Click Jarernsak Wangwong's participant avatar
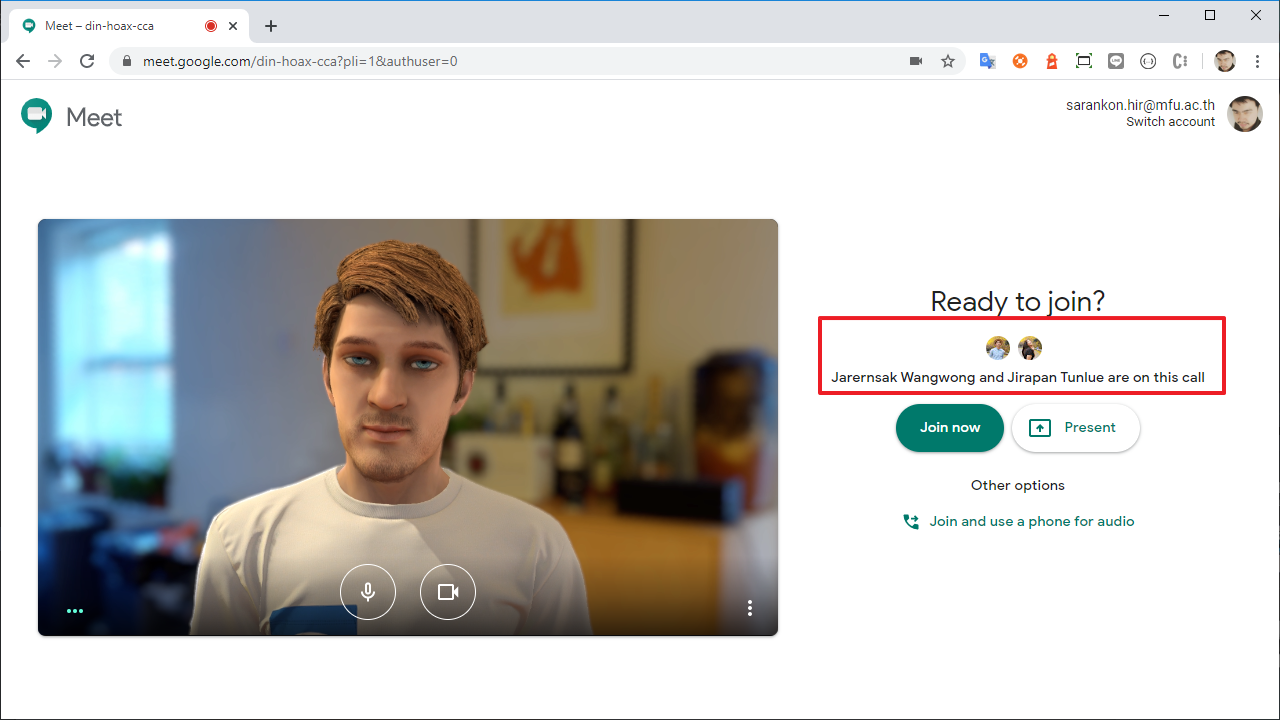Screen dimensions: 1280x720 (997, 348)
